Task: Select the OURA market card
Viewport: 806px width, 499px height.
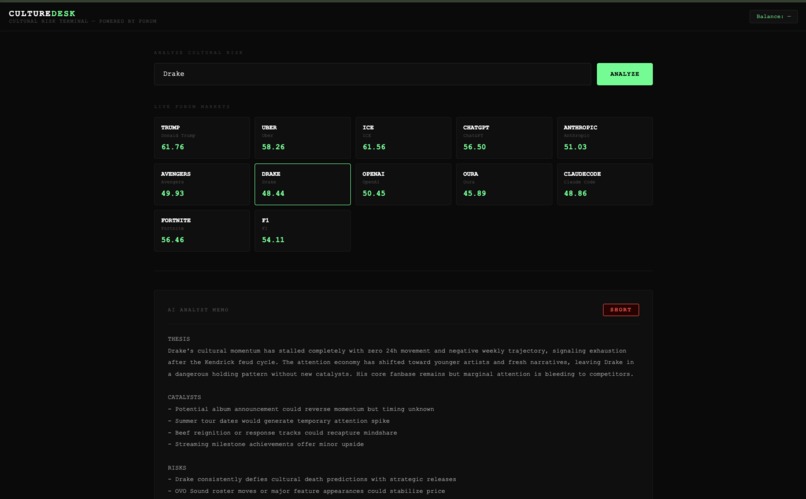Action: click(504, 184)
